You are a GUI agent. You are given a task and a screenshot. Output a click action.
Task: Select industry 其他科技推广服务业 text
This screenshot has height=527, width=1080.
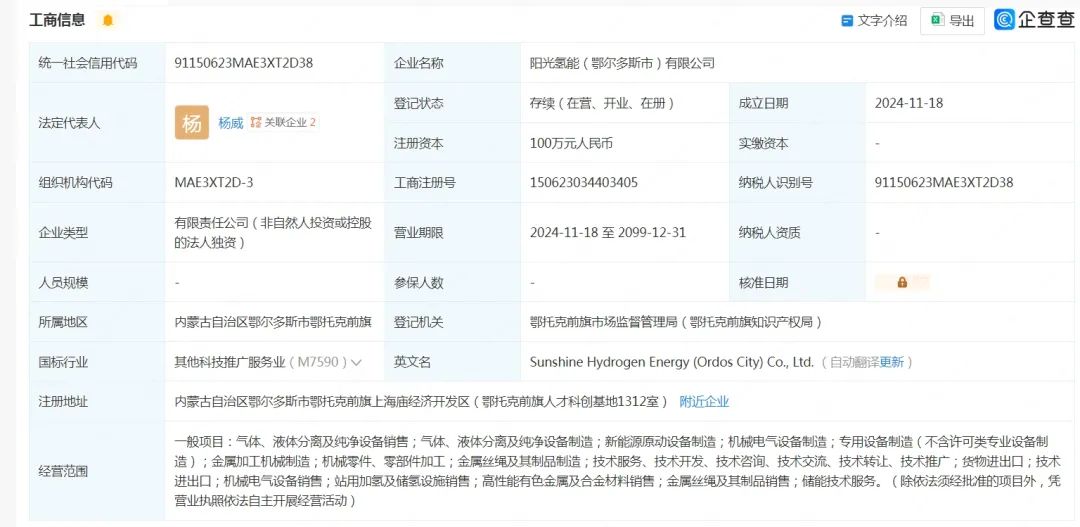(229, 362)
